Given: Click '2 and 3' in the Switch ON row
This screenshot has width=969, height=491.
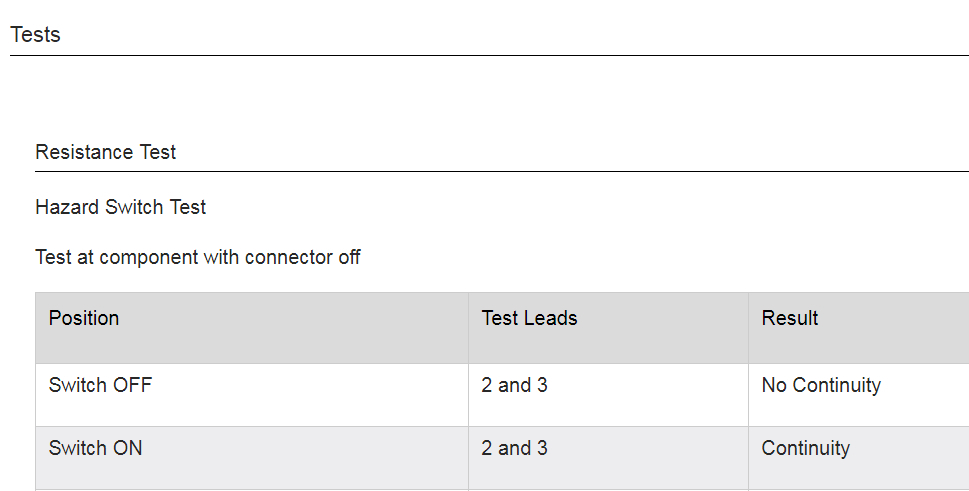Looking at the screenshot, I should click(514, 449).
